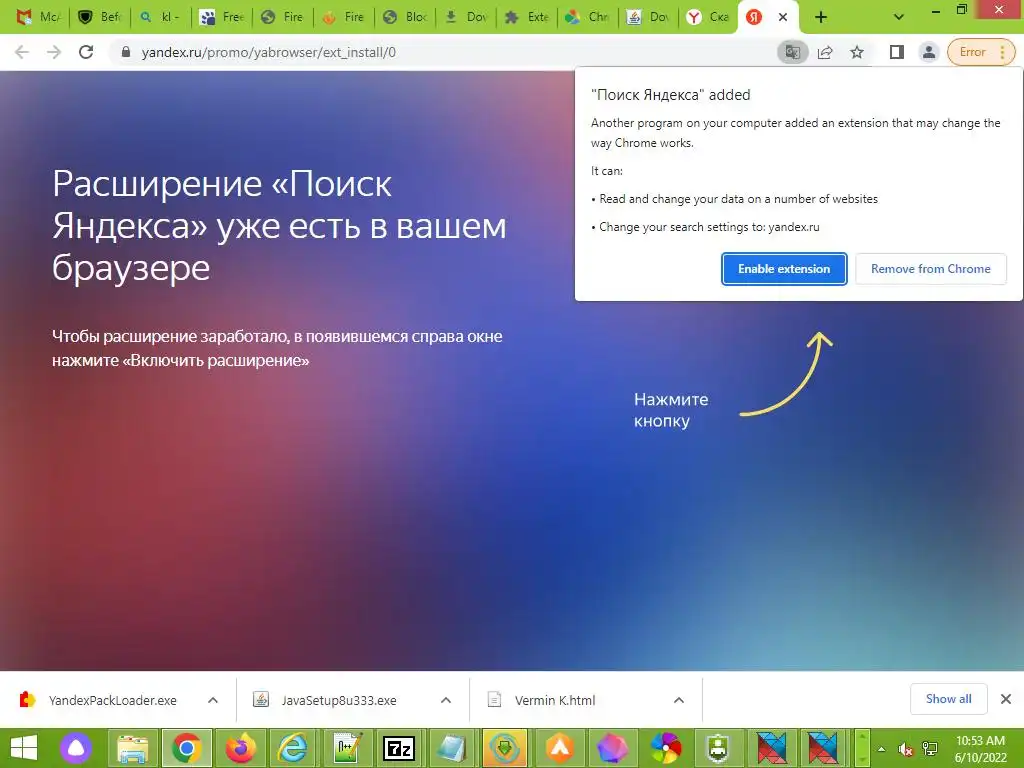Open the colorful pinwheel taskbar app
1024x768 pixels.
[x=666, y=748]
